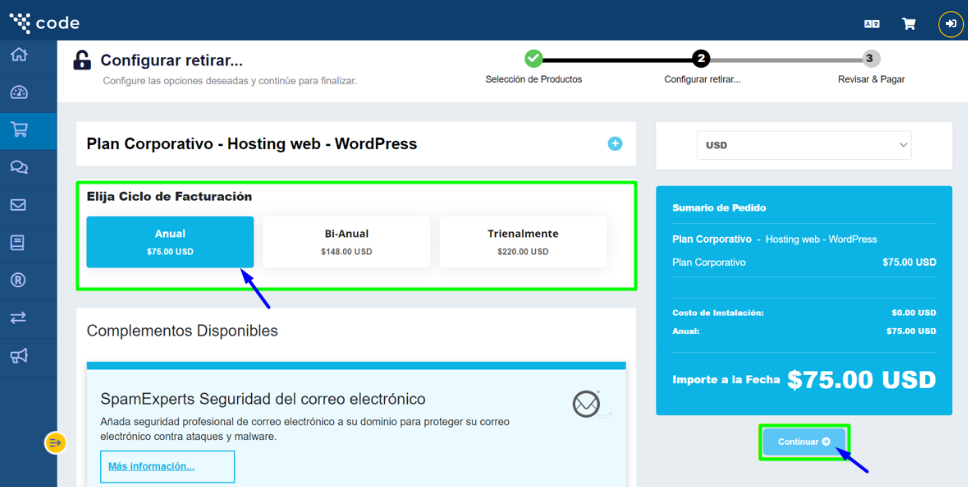Choose the Trienalmente $220.00 billing cycle

click(522, 242)
